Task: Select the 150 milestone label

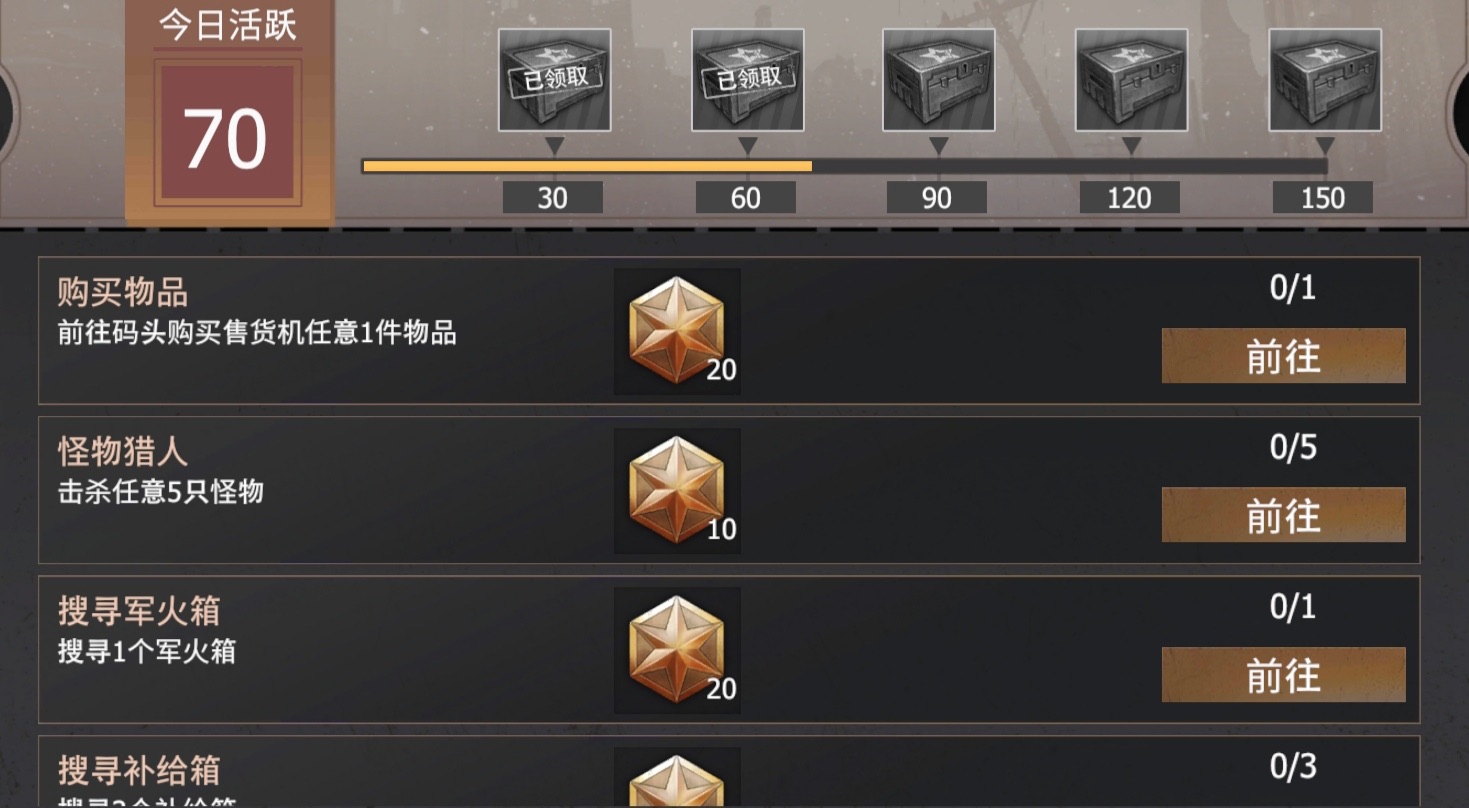Action: (x=1322, y=198)
